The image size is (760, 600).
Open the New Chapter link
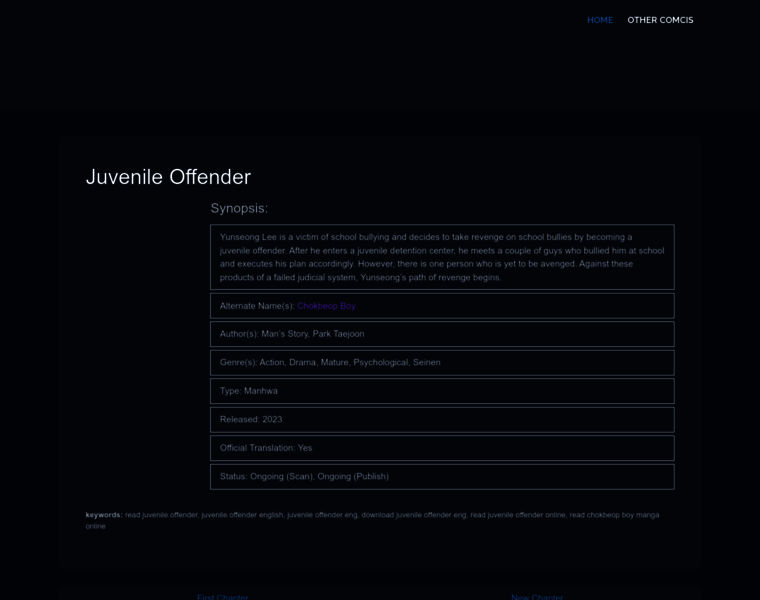click(x=537, y=597)
